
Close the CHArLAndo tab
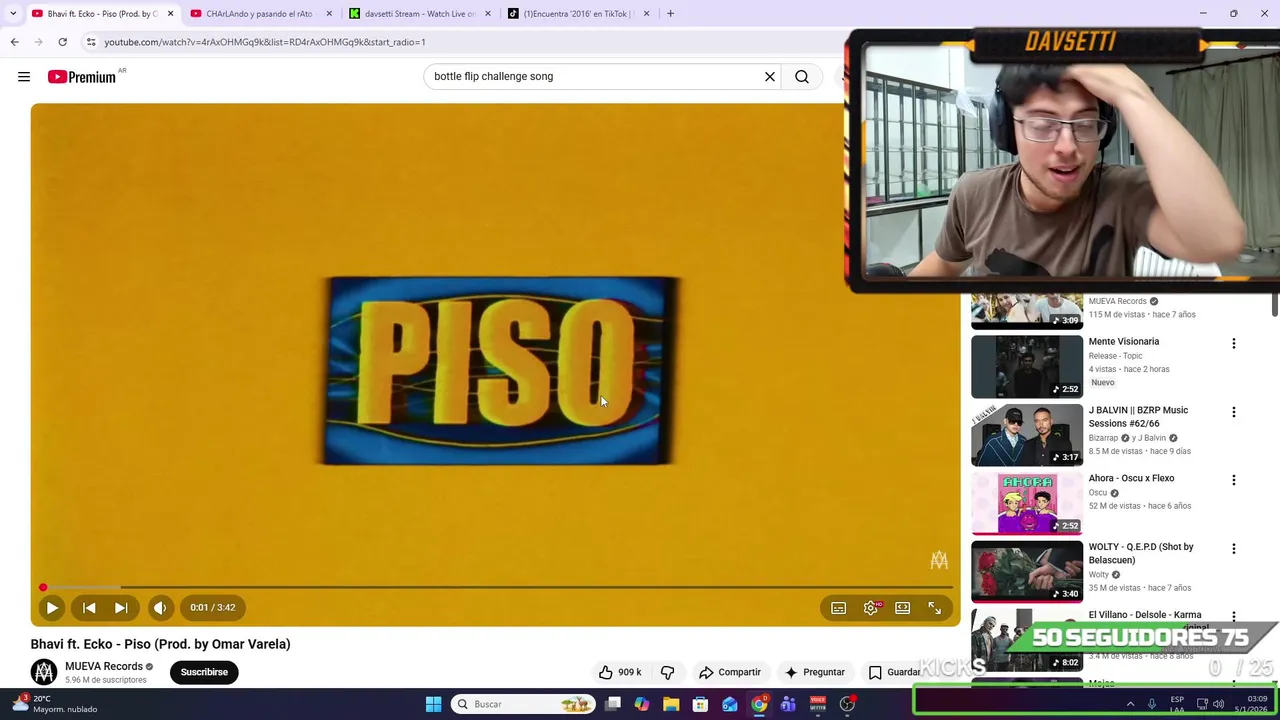click(x=329, y=14)
